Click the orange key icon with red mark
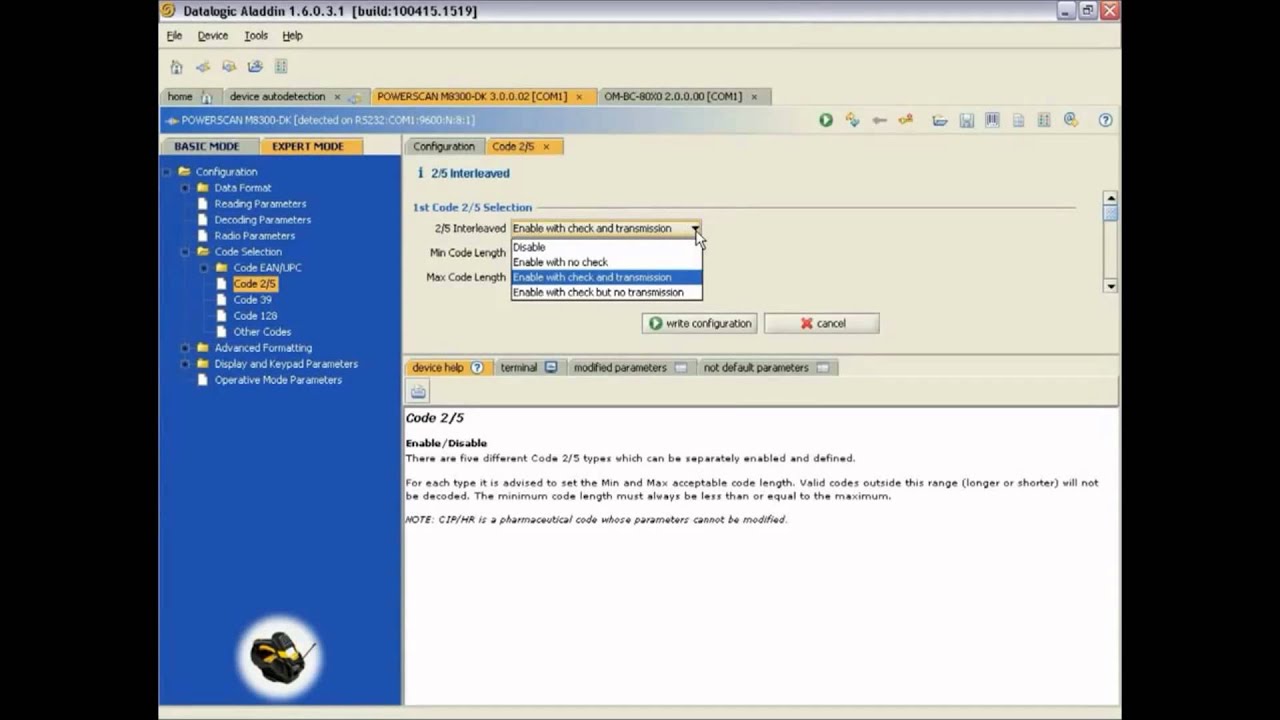 click(x=905, y=120)
